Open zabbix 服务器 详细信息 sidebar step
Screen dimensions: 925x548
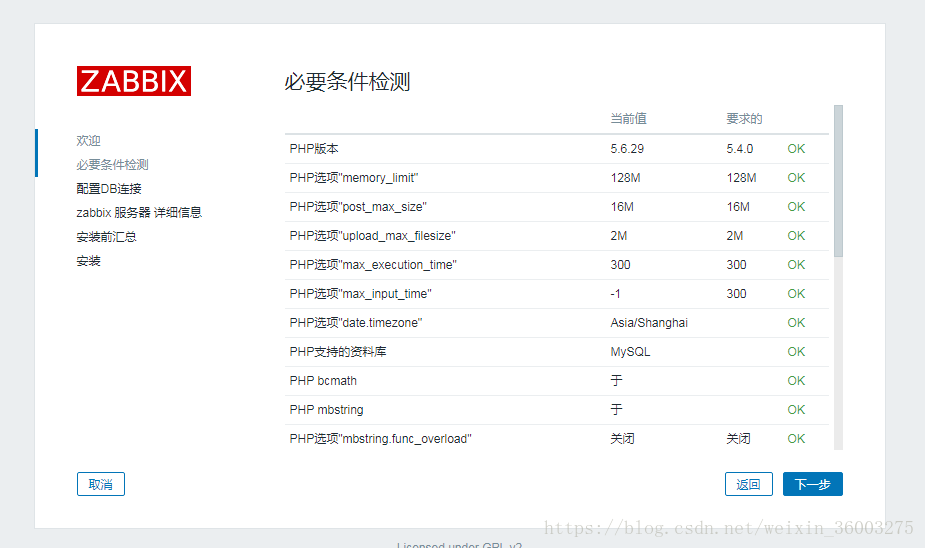[139, 212]
